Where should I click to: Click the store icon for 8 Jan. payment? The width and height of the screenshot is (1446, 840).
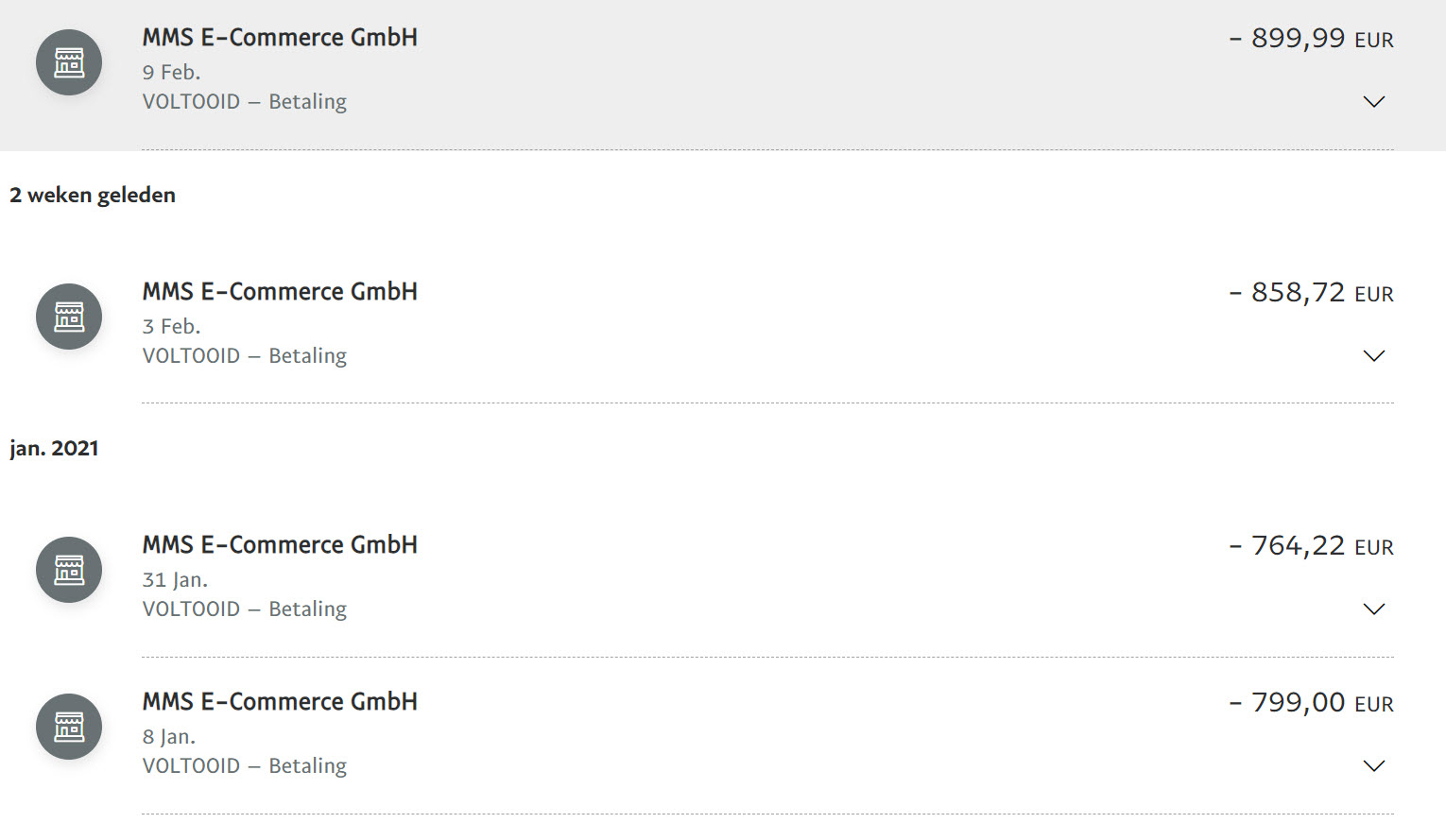click(x=69, y=727)
